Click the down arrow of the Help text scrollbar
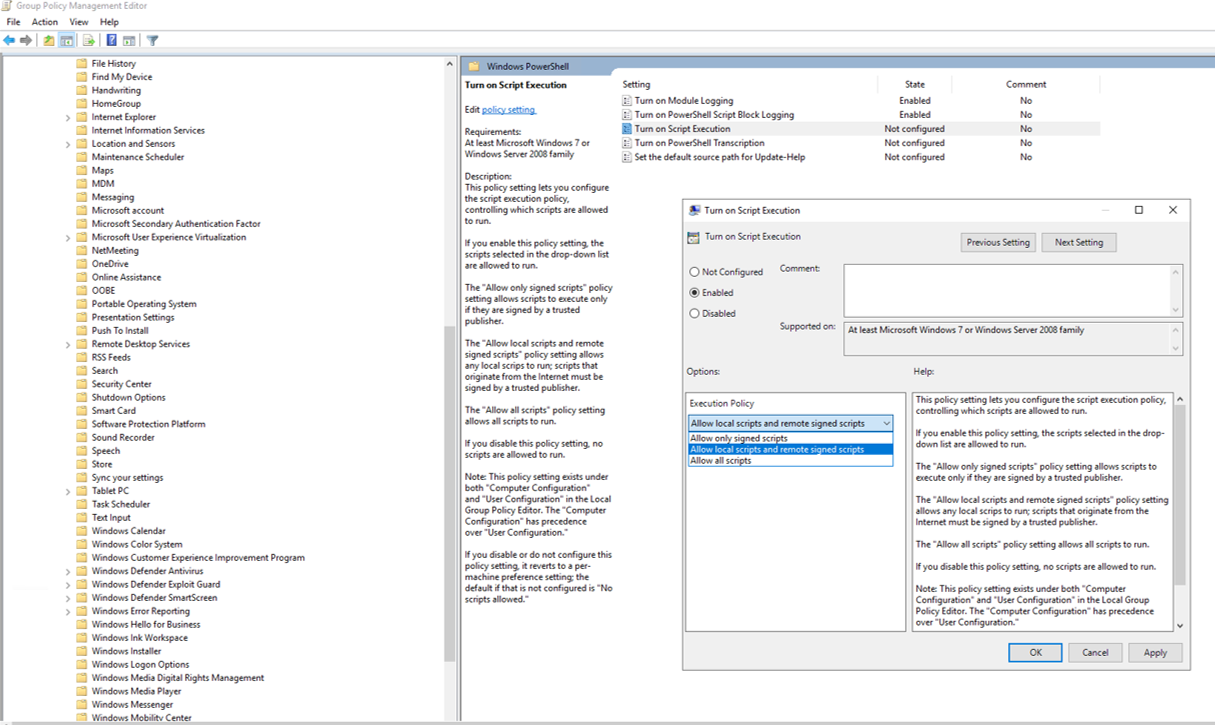This screenshot has width=1215, height=725. tap(1180, 625)
